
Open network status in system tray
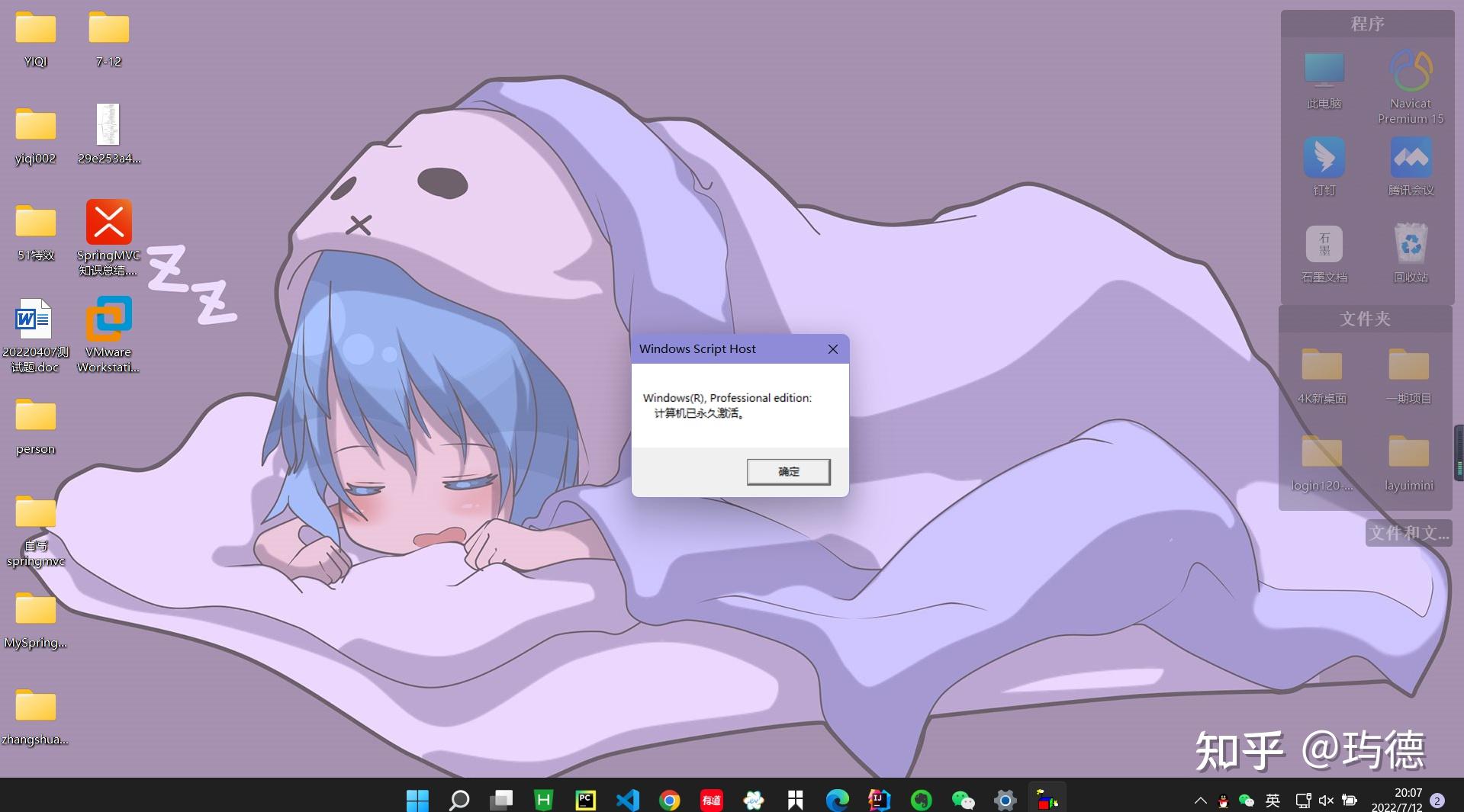coord(1303,801)
